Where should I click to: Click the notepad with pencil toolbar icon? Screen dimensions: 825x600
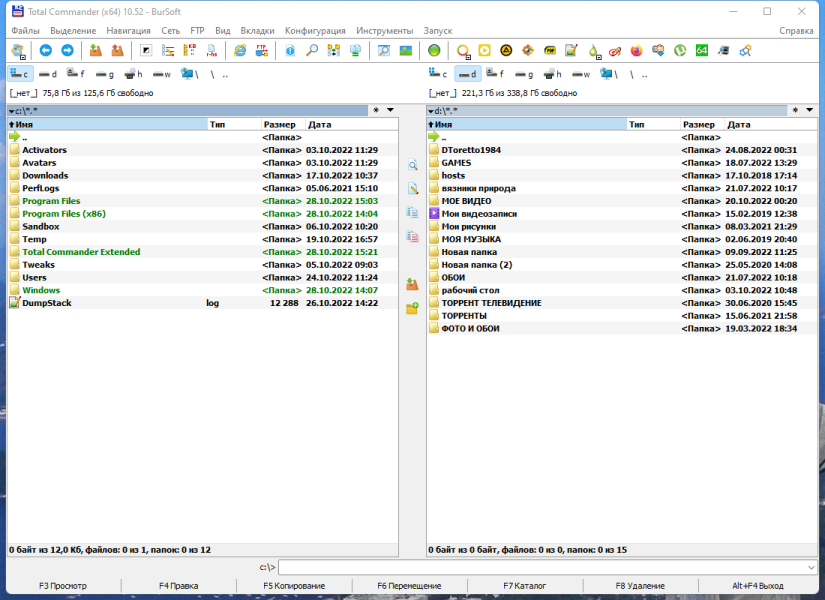[x=571, y=51]
